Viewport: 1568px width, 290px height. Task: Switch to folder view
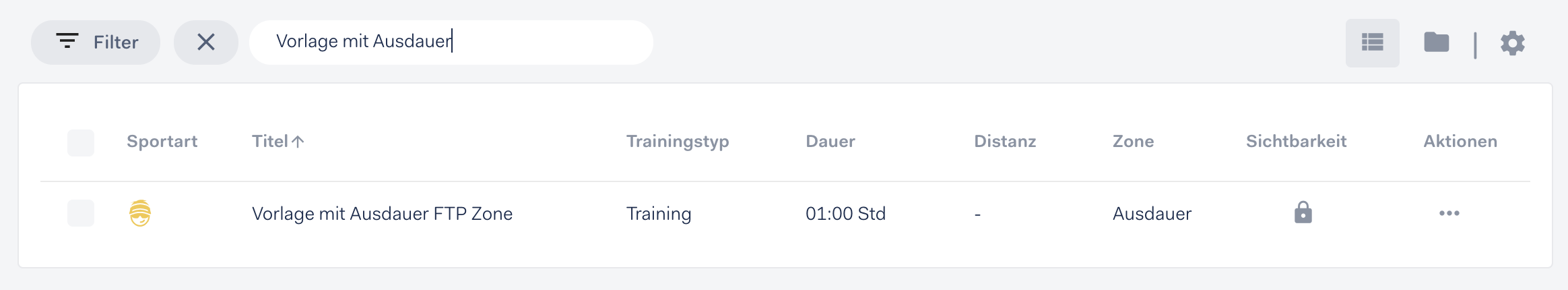(x=1437, y=42)
